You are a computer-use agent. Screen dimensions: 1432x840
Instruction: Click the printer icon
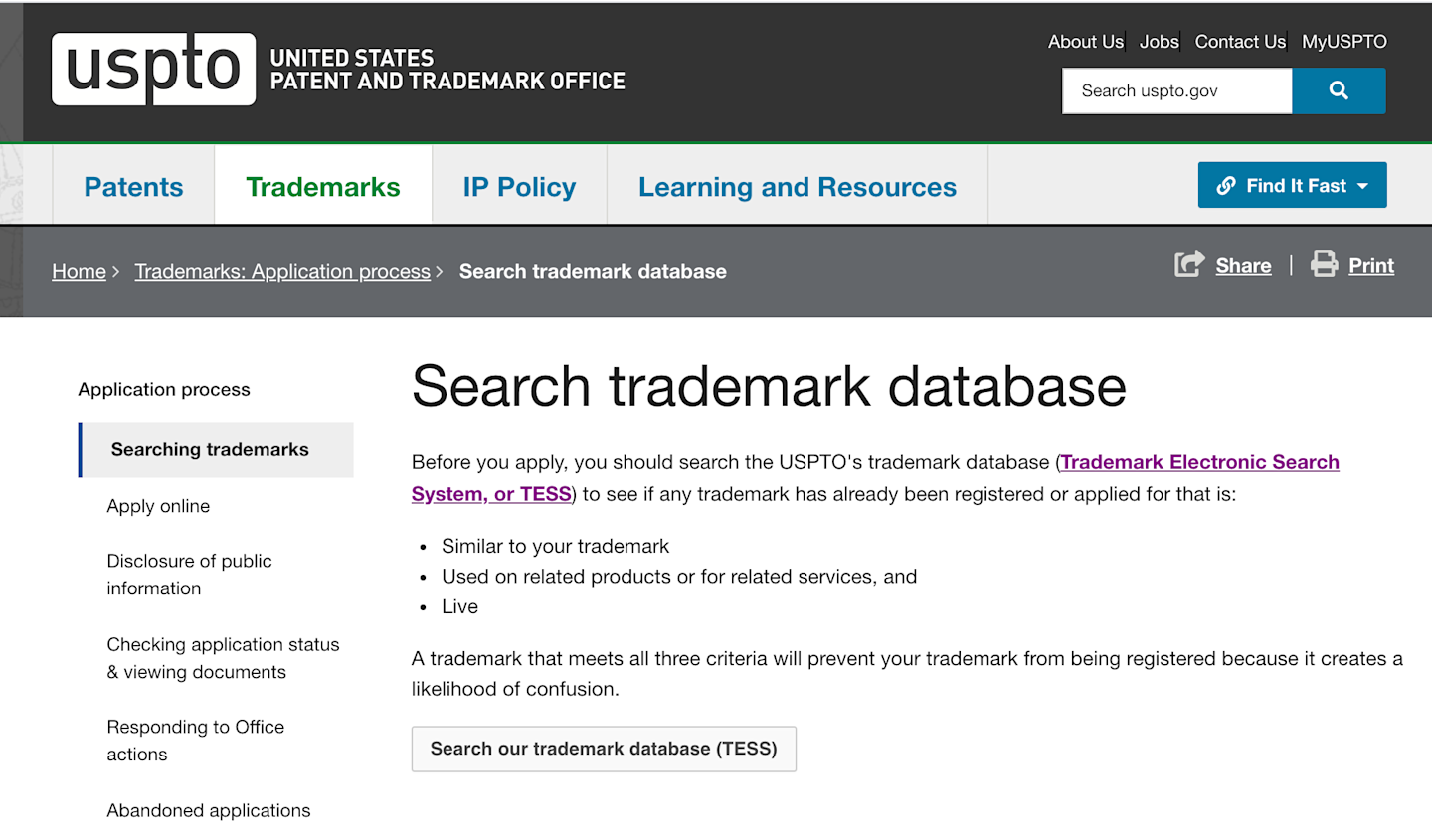click(x=1325, y=264)
